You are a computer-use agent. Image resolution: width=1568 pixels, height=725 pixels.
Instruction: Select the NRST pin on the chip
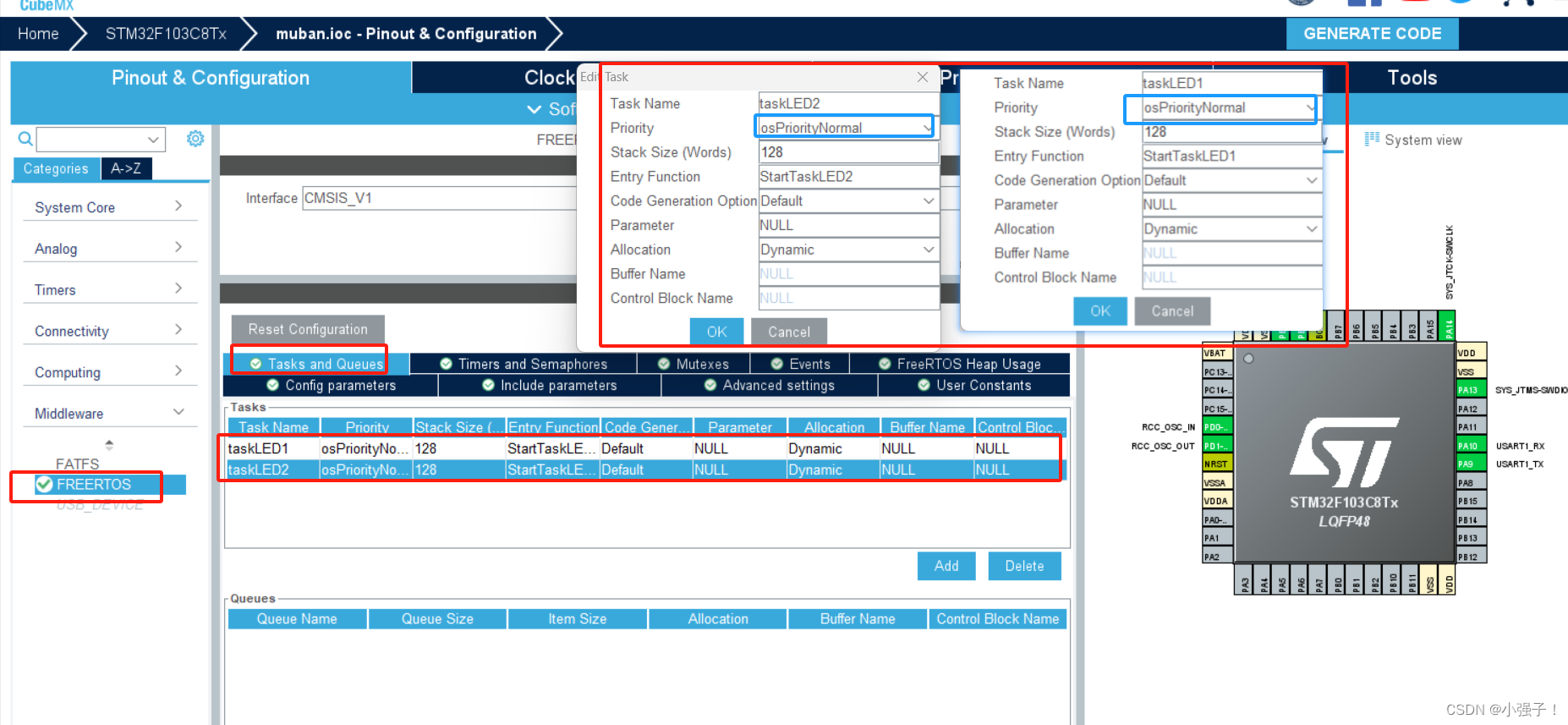[1217, 464]
